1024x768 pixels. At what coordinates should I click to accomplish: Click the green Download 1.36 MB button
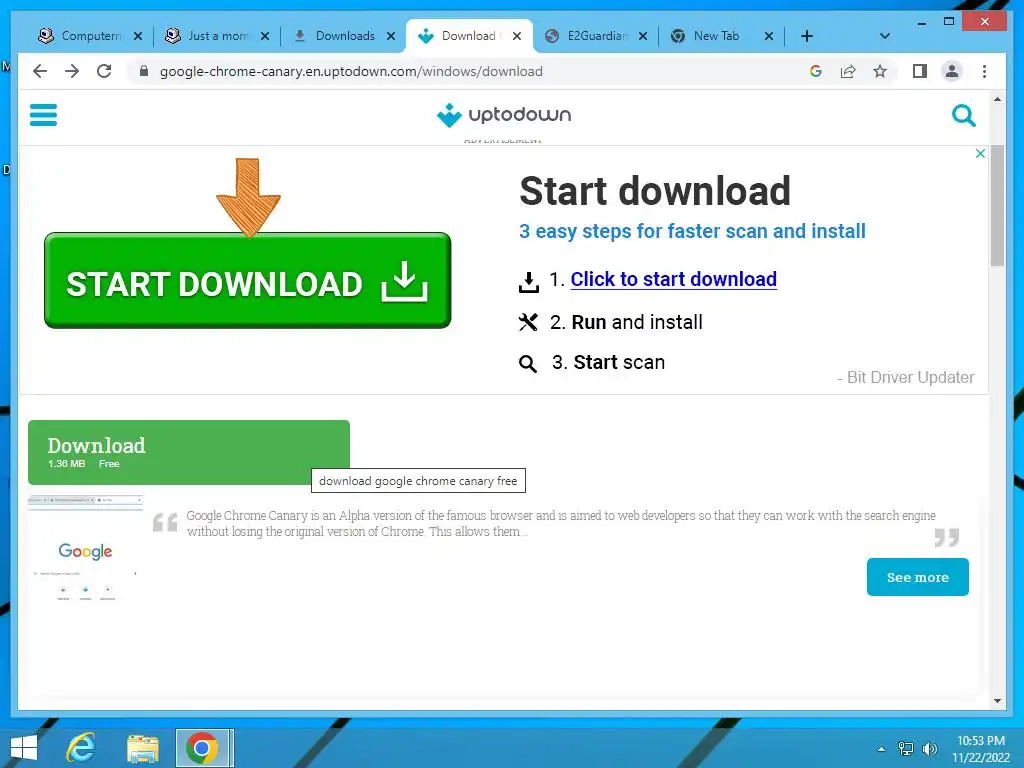(x=189, y=452)
